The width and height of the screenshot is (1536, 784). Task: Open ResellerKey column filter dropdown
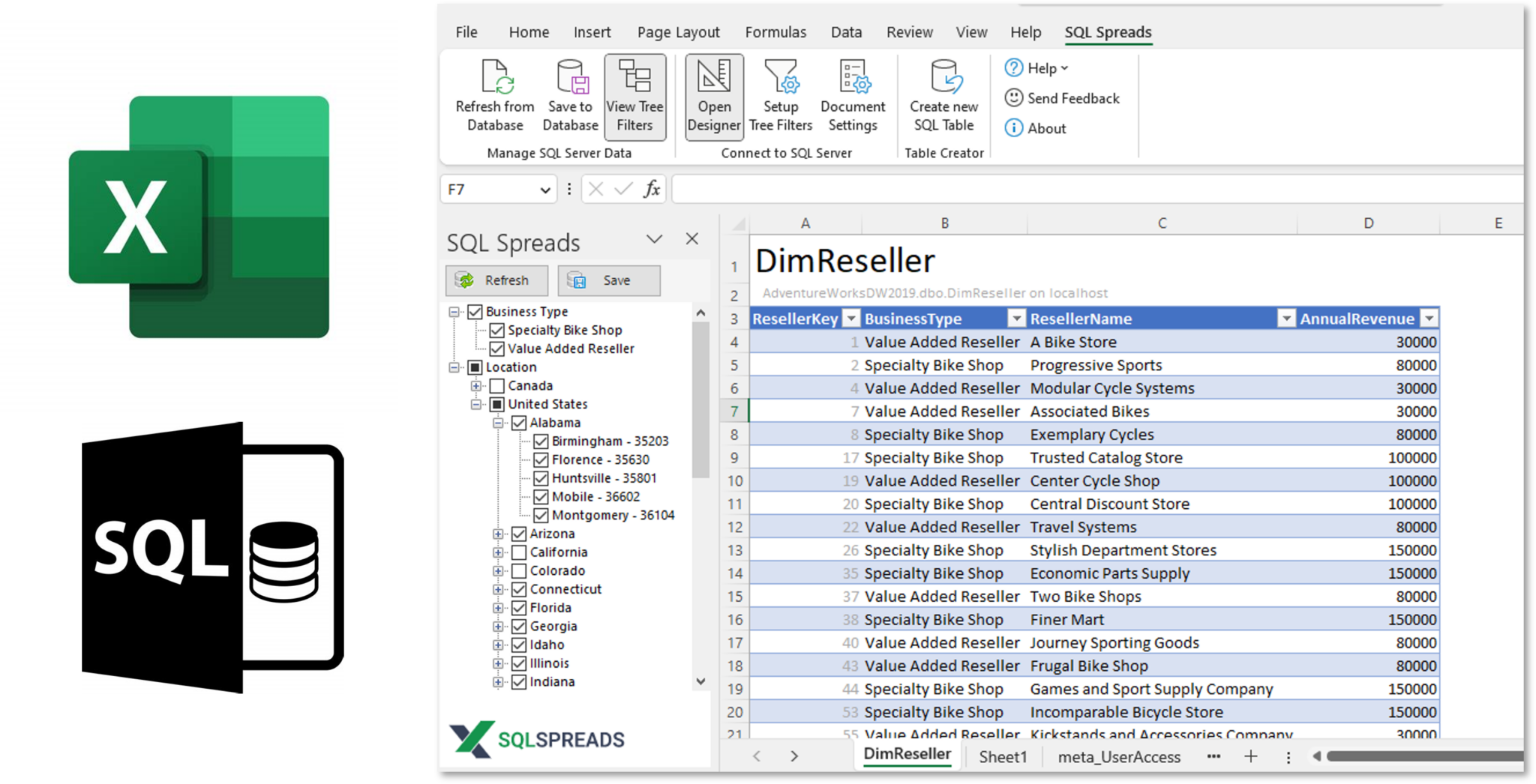click(x=850, y=319)
